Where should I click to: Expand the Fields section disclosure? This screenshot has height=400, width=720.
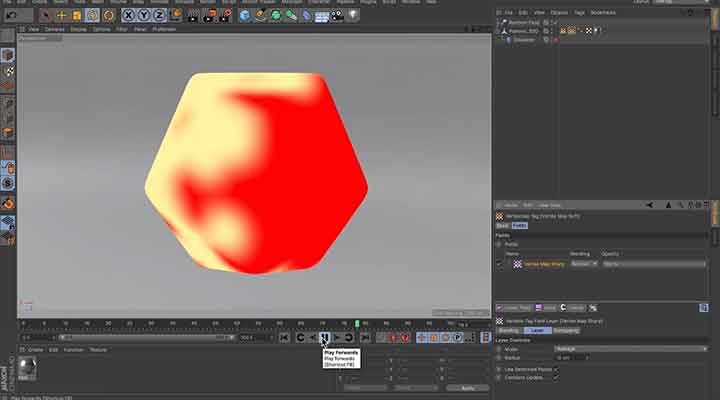(x=499, y=243)
